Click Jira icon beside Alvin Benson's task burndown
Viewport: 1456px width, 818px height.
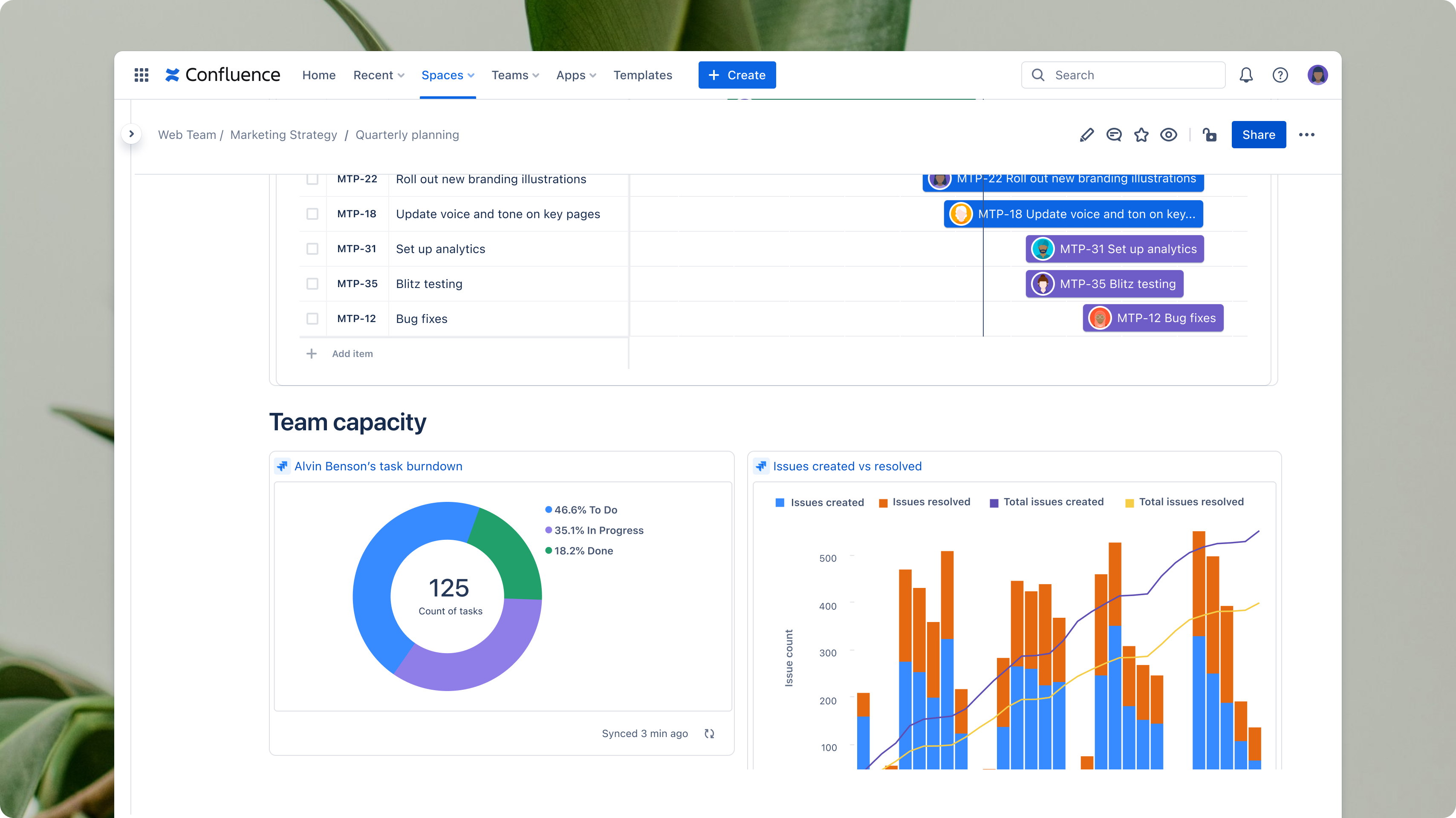pos(282,466)
